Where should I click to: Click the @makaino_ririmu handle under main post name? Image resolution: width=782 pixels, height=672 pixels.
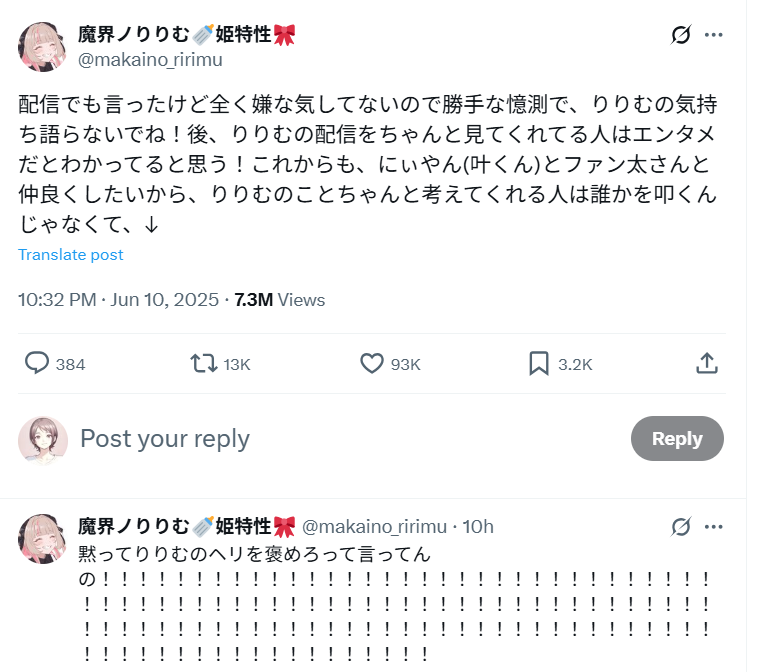pos(150,60)
